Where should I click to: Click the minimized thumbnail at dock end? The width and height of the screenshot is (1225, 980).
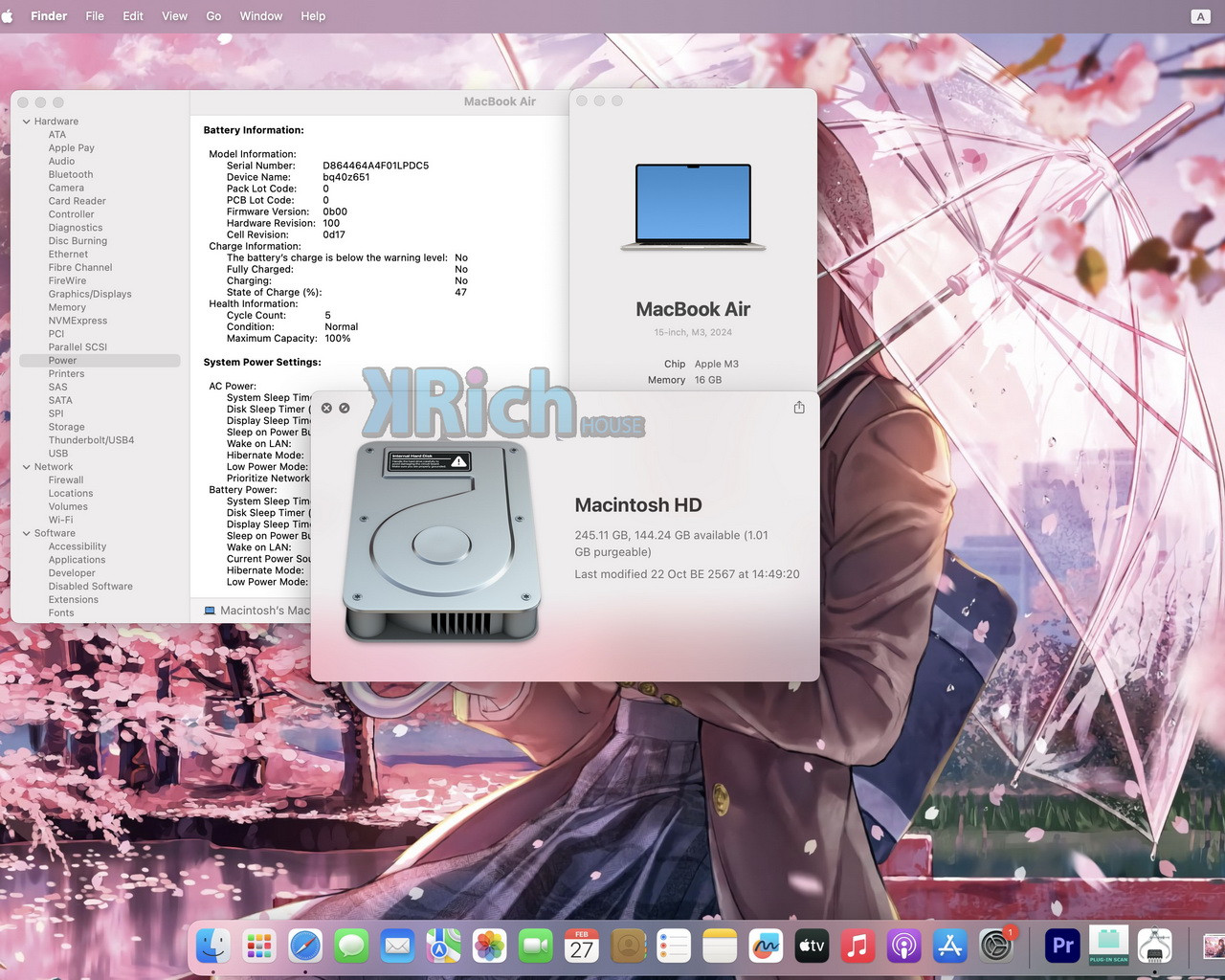(1214, 947)
